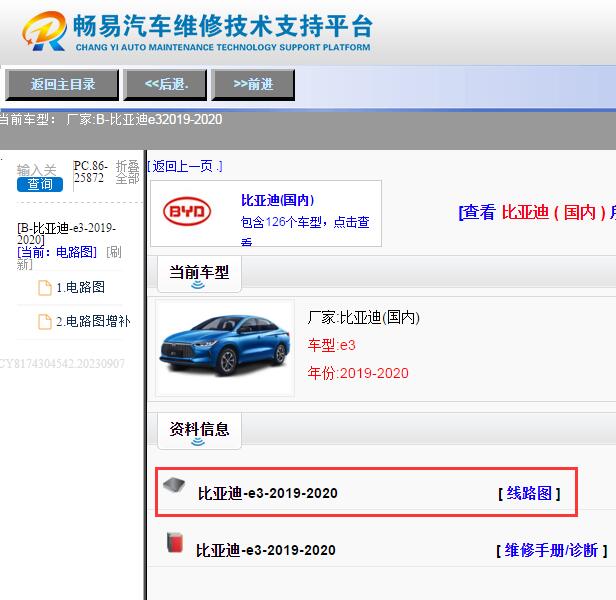Screen dimensions: 616x600
Task: Open the 线路图 link
Action: coord(529,493)
